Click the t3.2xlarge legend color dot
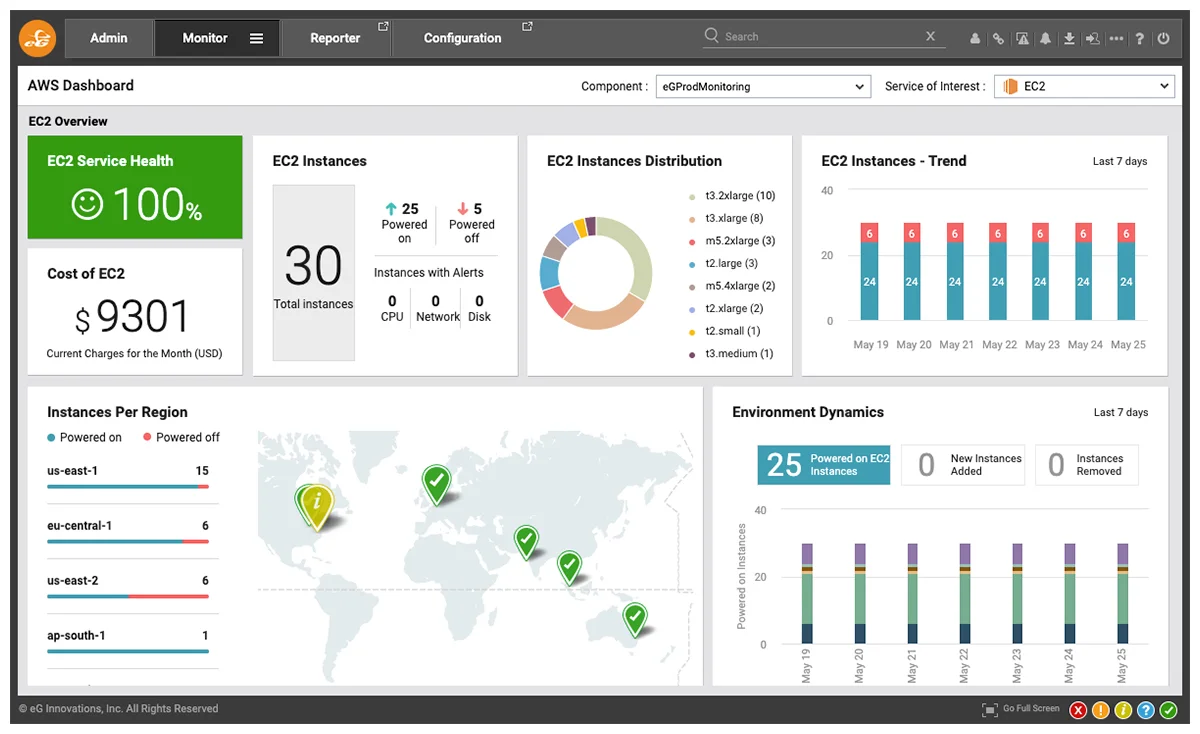This screenshot has height=734, width=1200. click(692, 196)
